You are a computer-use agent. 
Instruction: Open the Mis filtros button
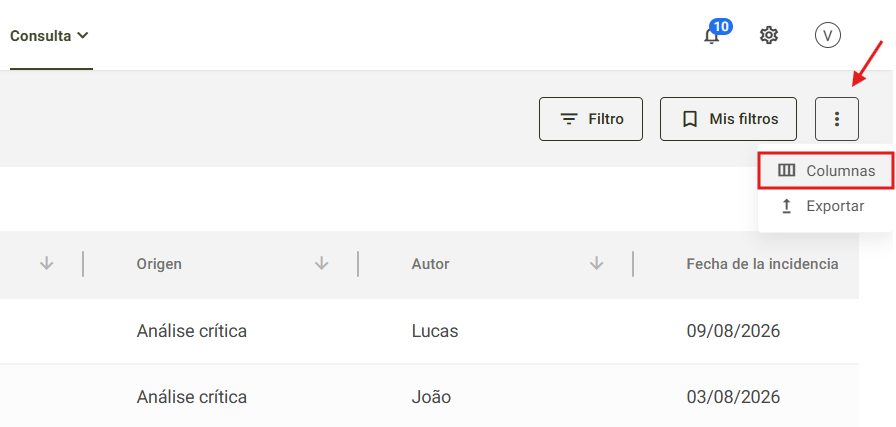tap(729, 119)
